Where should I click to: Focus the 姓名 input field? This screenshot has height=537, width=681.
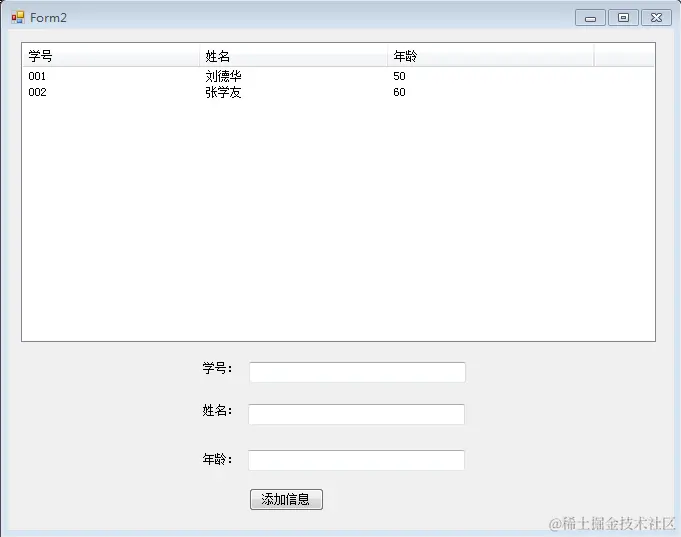(x=357, y=414)
